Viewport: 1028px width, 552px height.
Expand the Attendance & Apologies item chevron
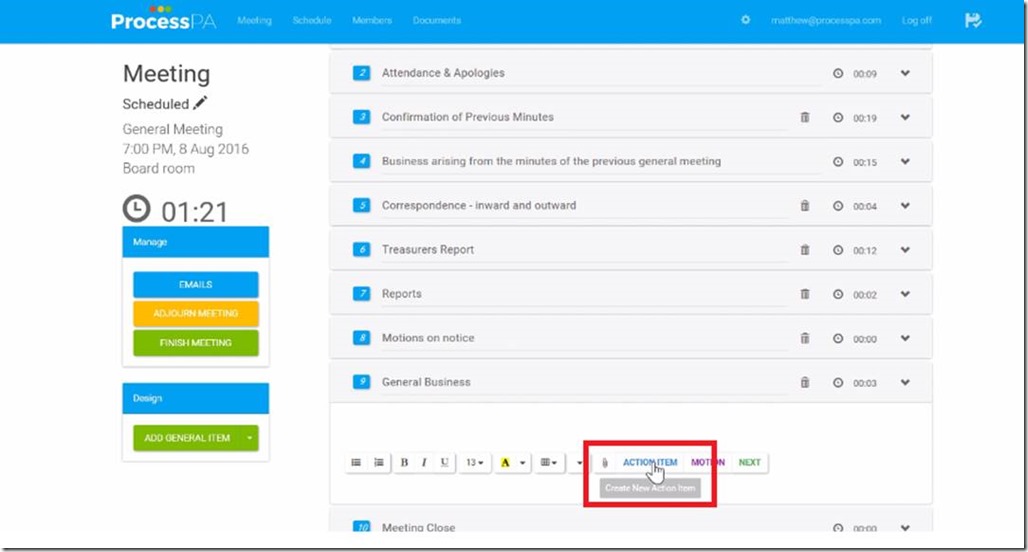pos(905,73)
